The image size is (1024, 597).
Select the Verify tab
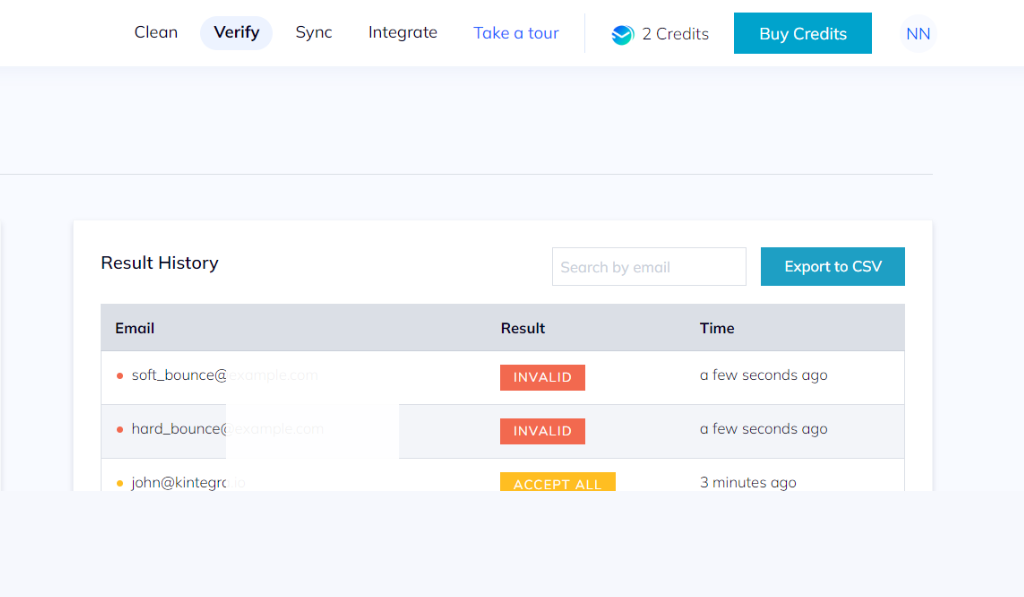click(236, 33)
